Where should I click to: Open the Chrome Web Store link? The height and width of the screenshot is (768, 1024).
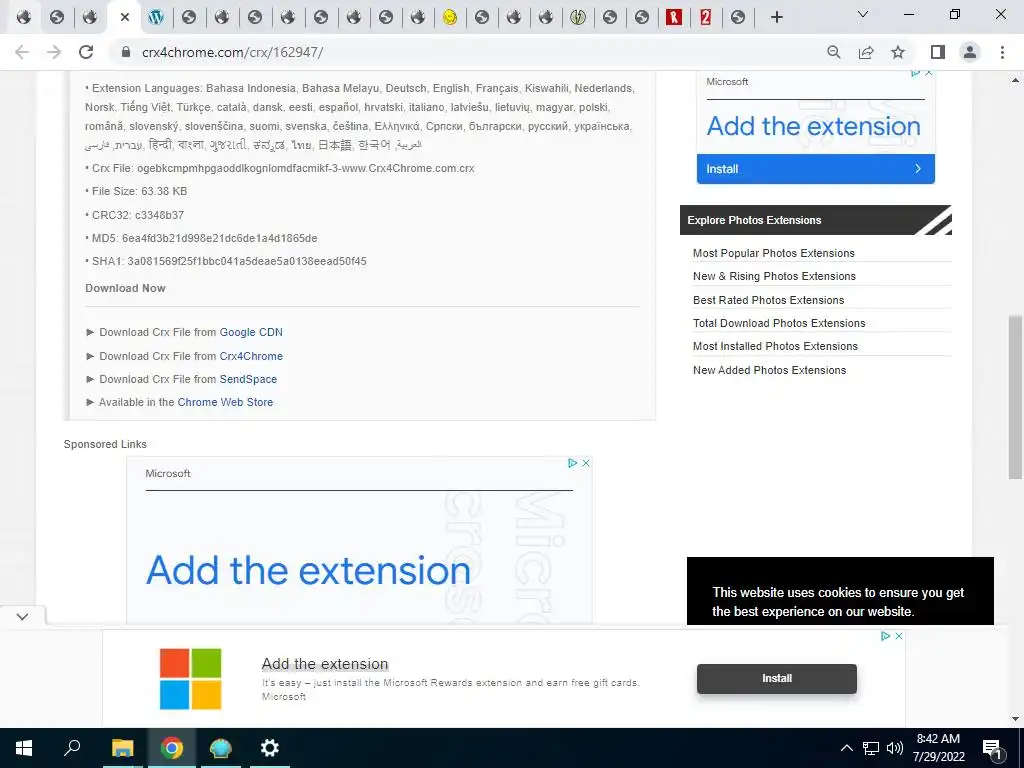click(225, 402)
